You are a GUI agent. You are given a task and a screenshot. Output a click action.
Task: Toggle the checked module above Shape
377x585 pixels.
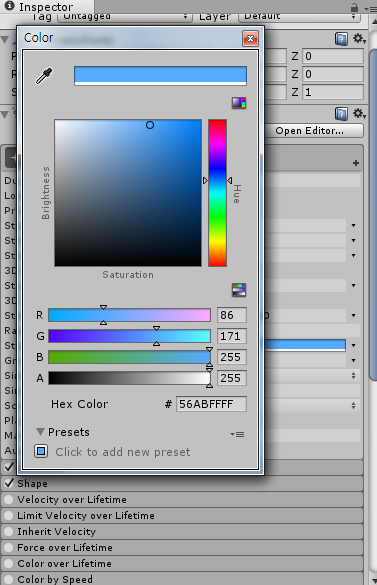(9, 467)
